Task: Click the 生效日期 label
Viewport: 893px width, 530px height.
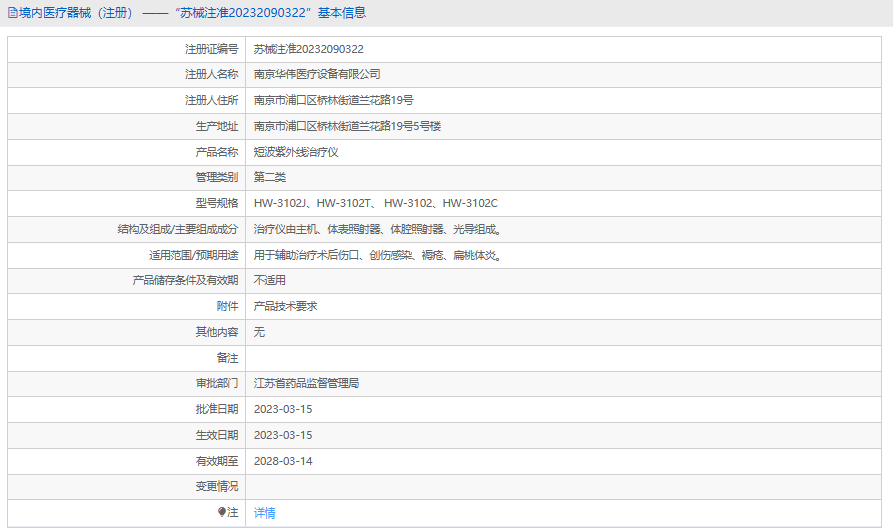Action: pos(216,435)
